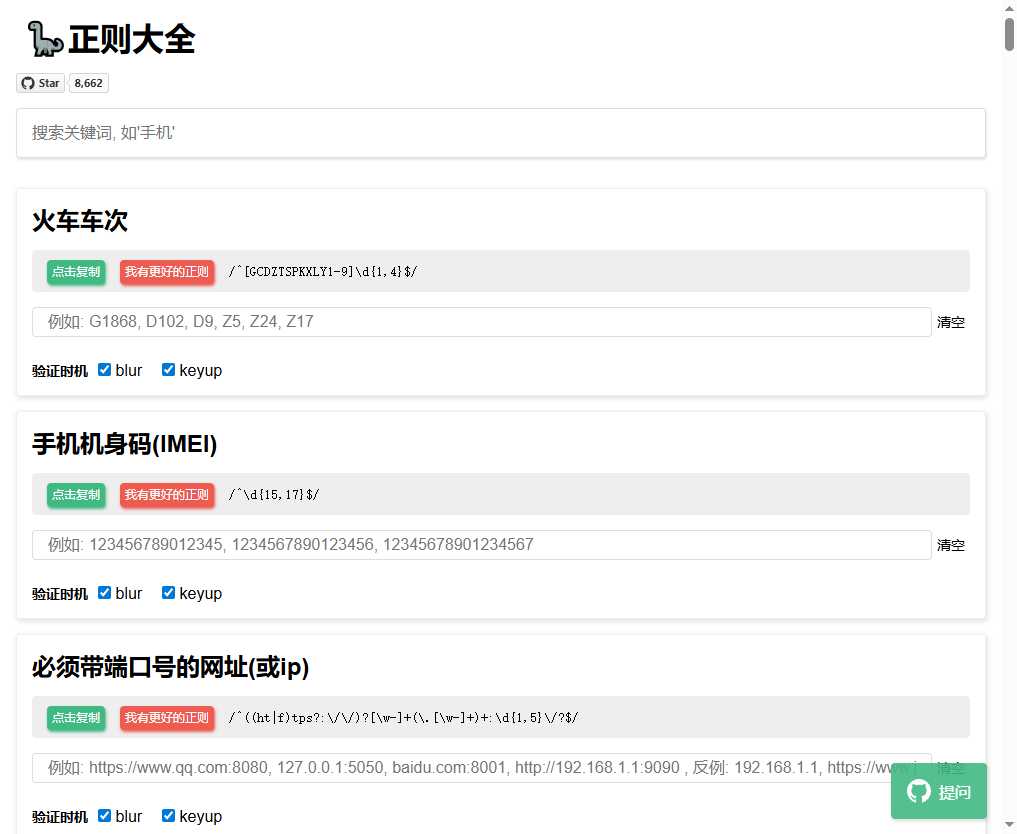Image resolution: width=1017 pixels, height=834 pixels.
Task: Toggle keyup checkbox under 手机机身码(IMEI)
Action: click(x=169, y=593)
